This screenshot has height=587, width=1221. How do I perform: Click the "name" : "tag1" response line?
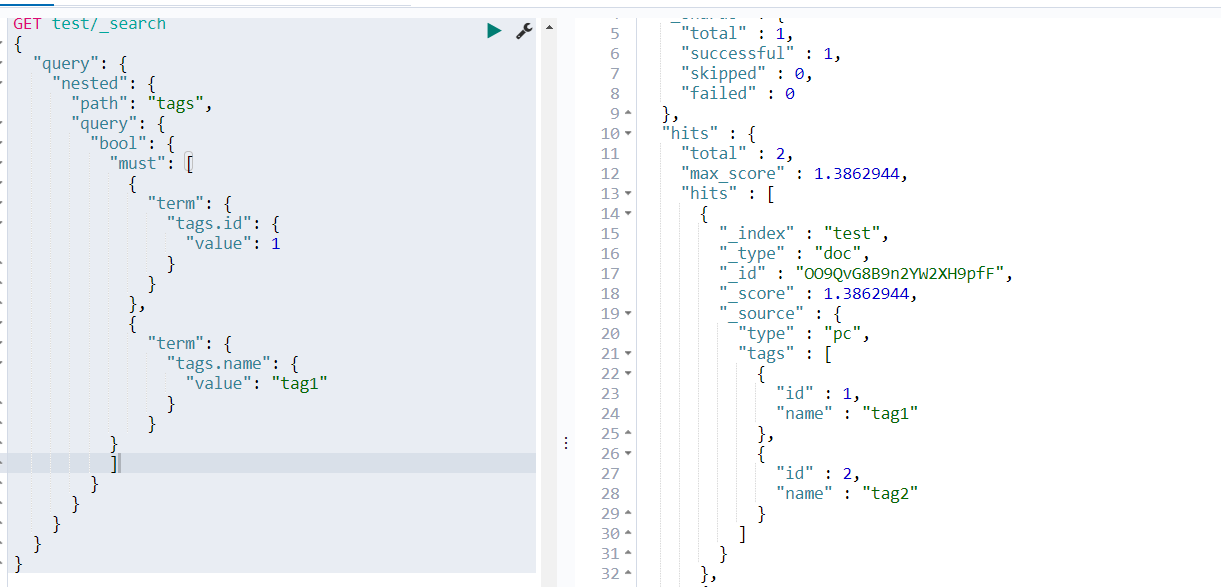847,413
